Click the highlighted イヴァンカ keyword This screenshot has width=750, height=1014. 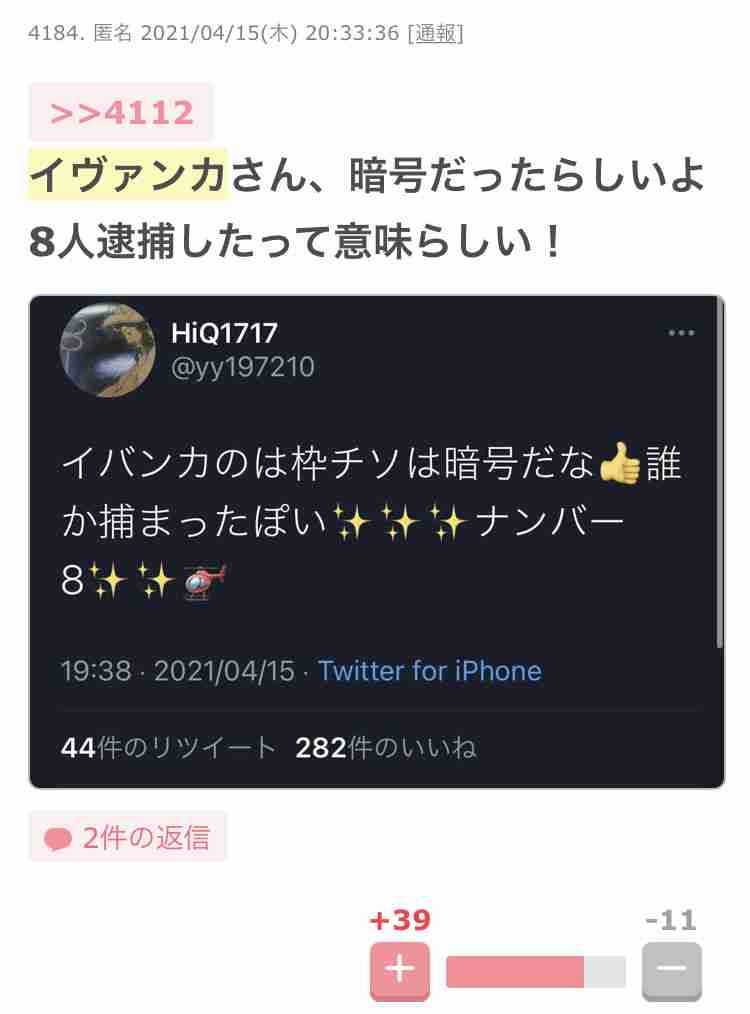(x=128, y=175)
